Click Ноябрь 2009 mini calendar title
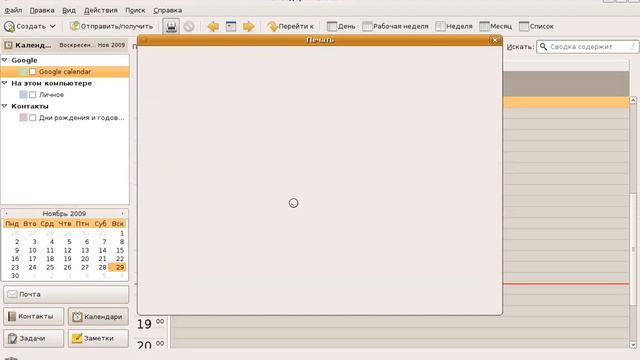The height and width of the screenshot is (360, 640). [64, 213]
